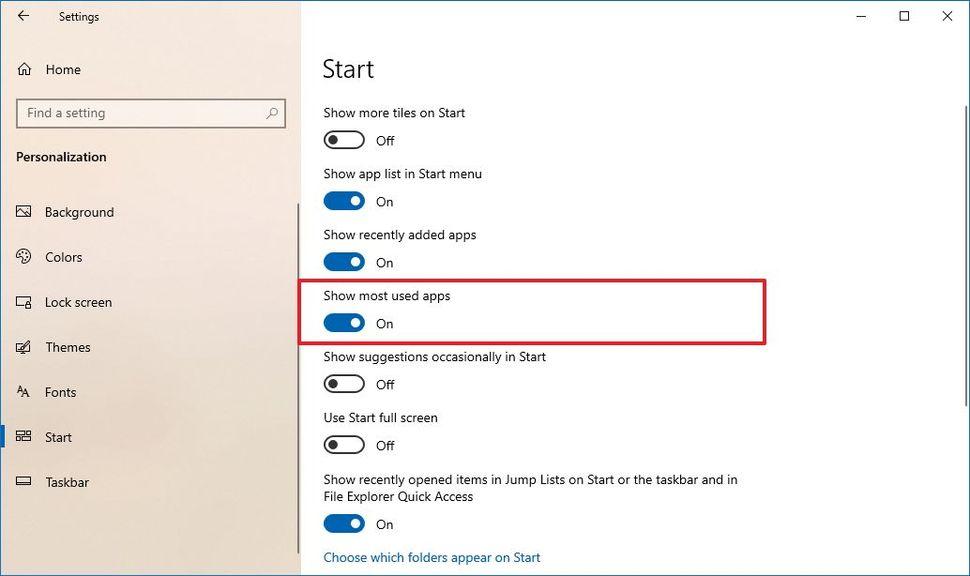Image resolution: width=970 pixels, height=576 pixels.
Task: Open Choose which folders appear on Start
Action: click(x=432, y=557)
